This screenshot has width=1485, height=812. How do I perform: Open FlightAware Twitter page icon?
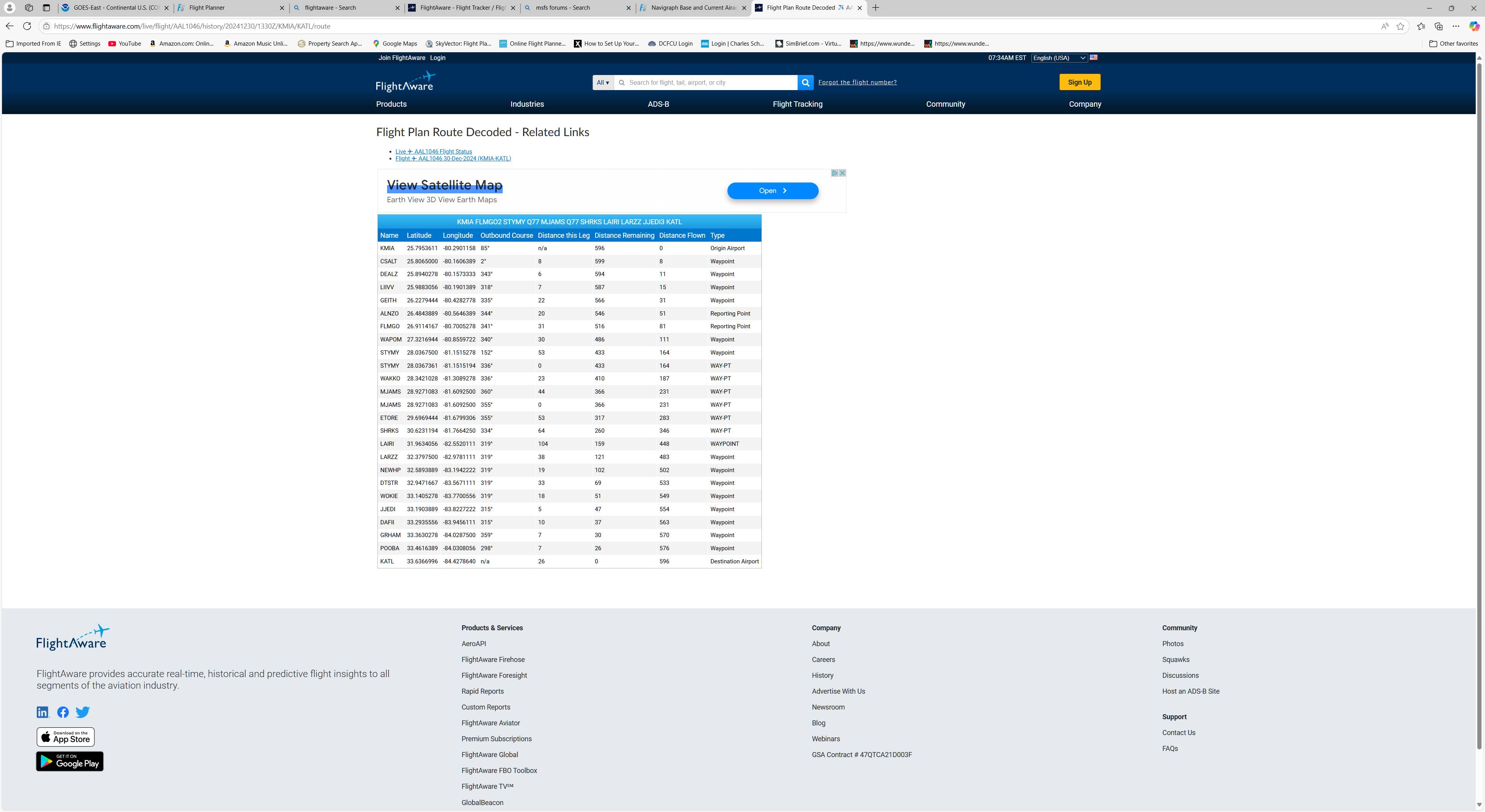82,712
